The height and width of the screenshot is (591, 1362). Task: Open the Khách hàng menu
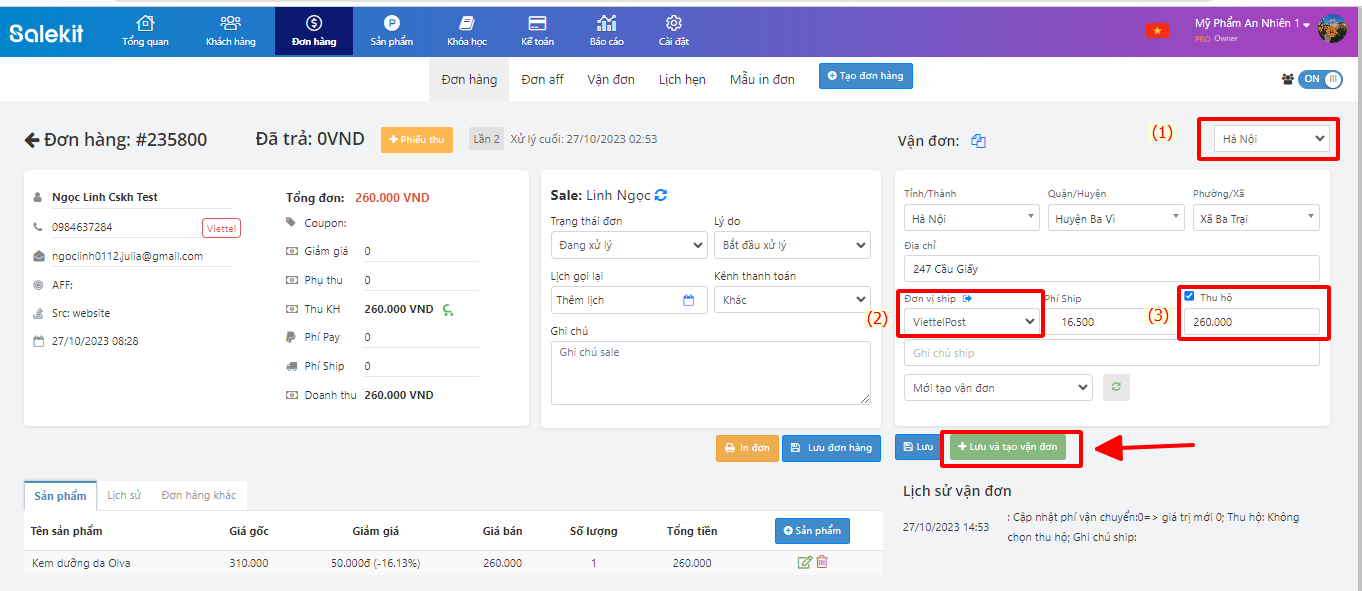coord(230,30)
